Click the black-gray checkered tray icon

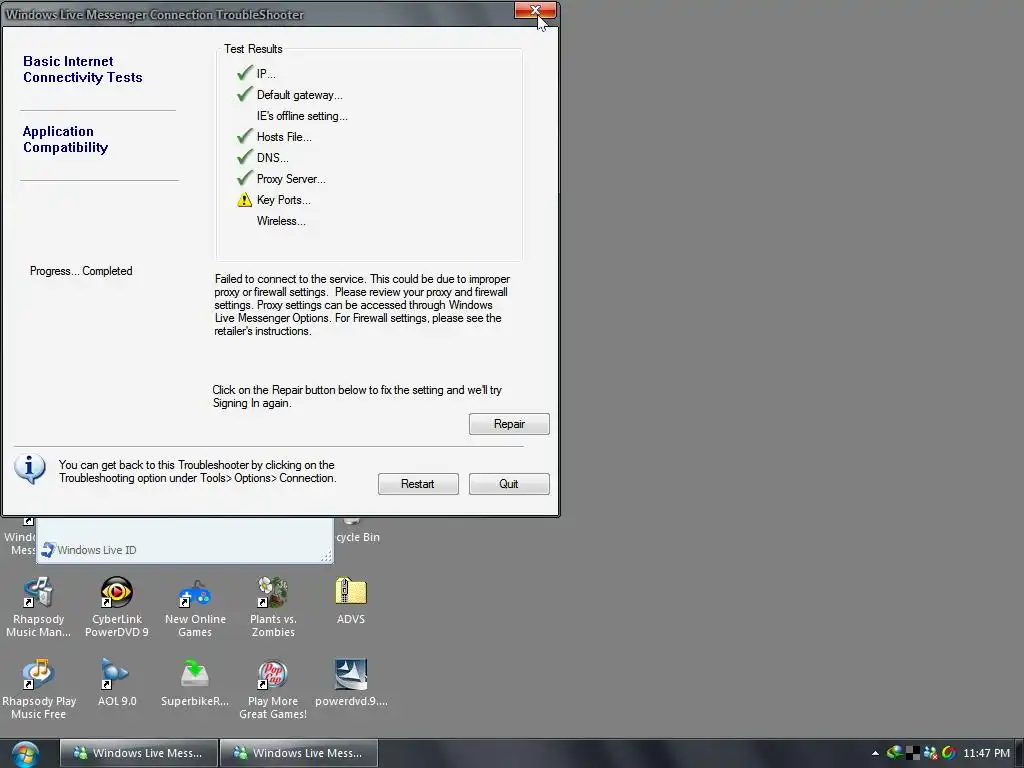point(912,753)
